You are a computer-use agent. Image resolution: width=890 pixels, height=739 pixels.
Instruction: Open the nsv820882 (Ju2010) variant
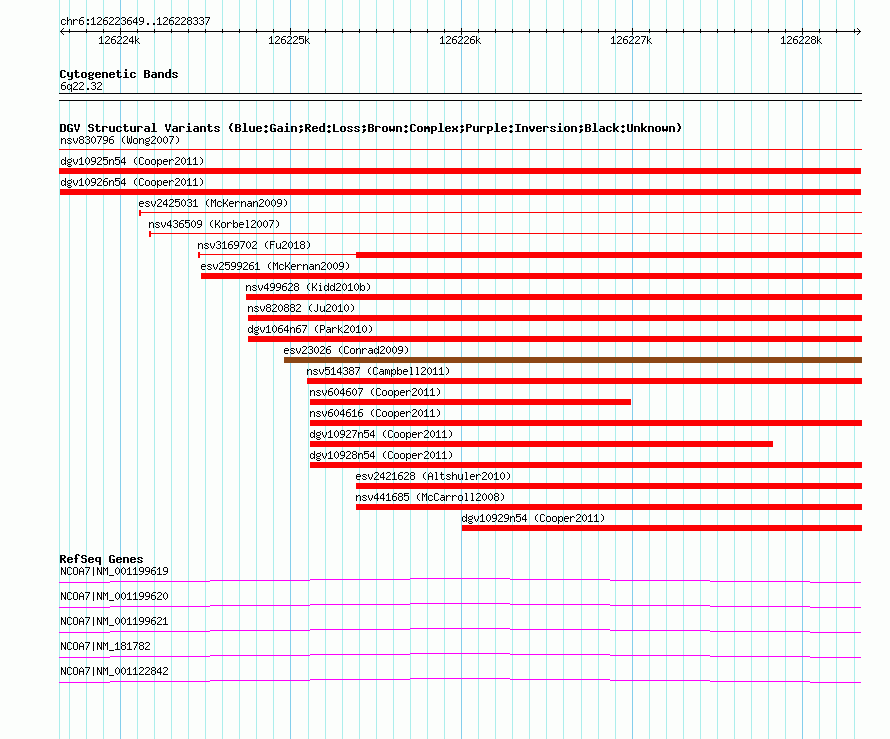pyautogui.click(x=301, y=308)
